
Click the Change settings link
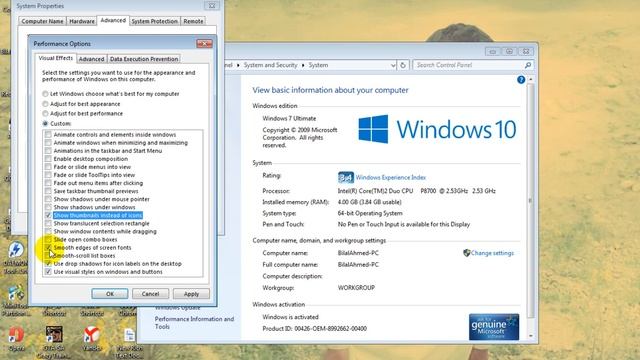tap(492, 253)
